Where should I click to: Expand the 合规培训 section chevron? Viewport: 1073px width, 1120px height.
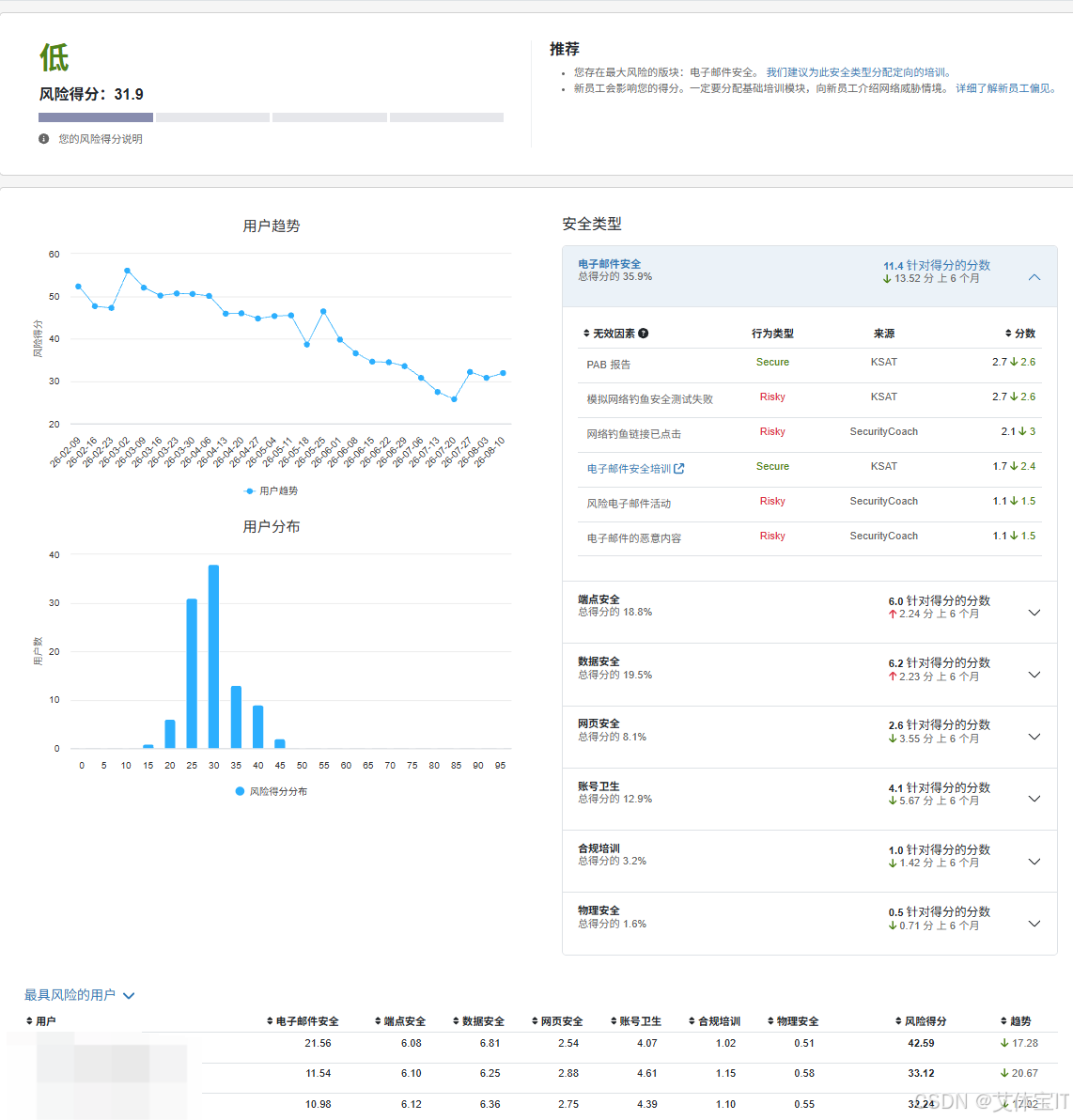[x=1034, y=862]
